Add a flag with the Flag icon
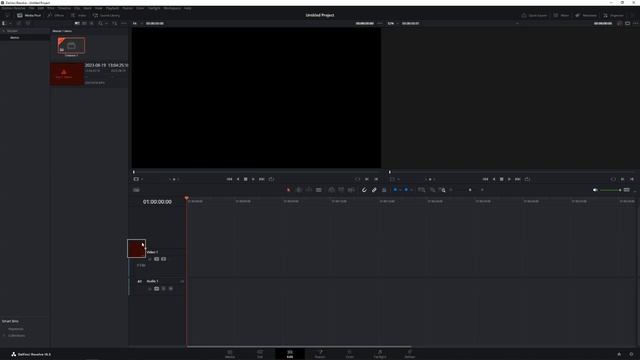 point(395,190)
